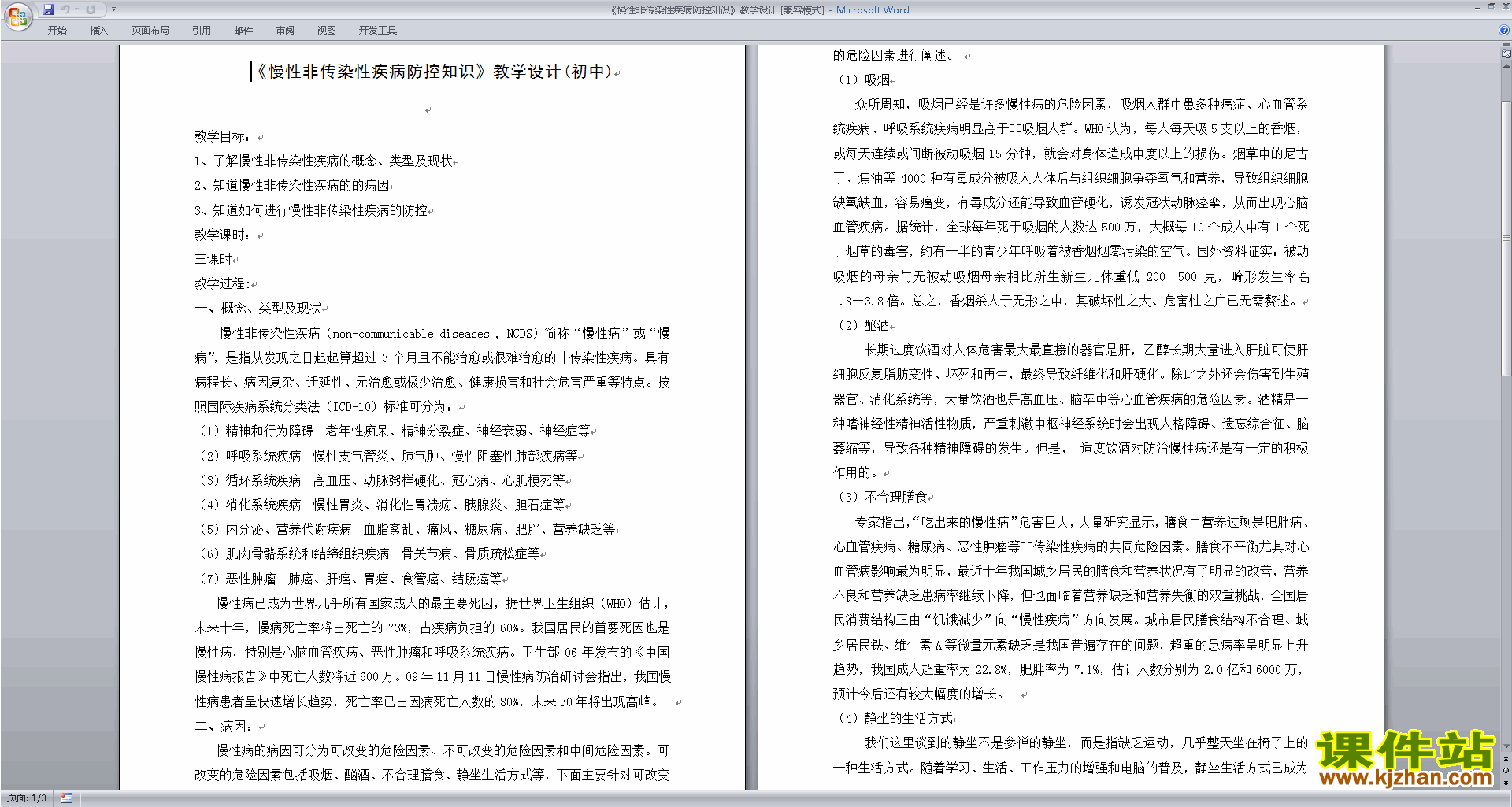Redo with the repeat arrow icon

pyautogui.click(x=91, y=9)
